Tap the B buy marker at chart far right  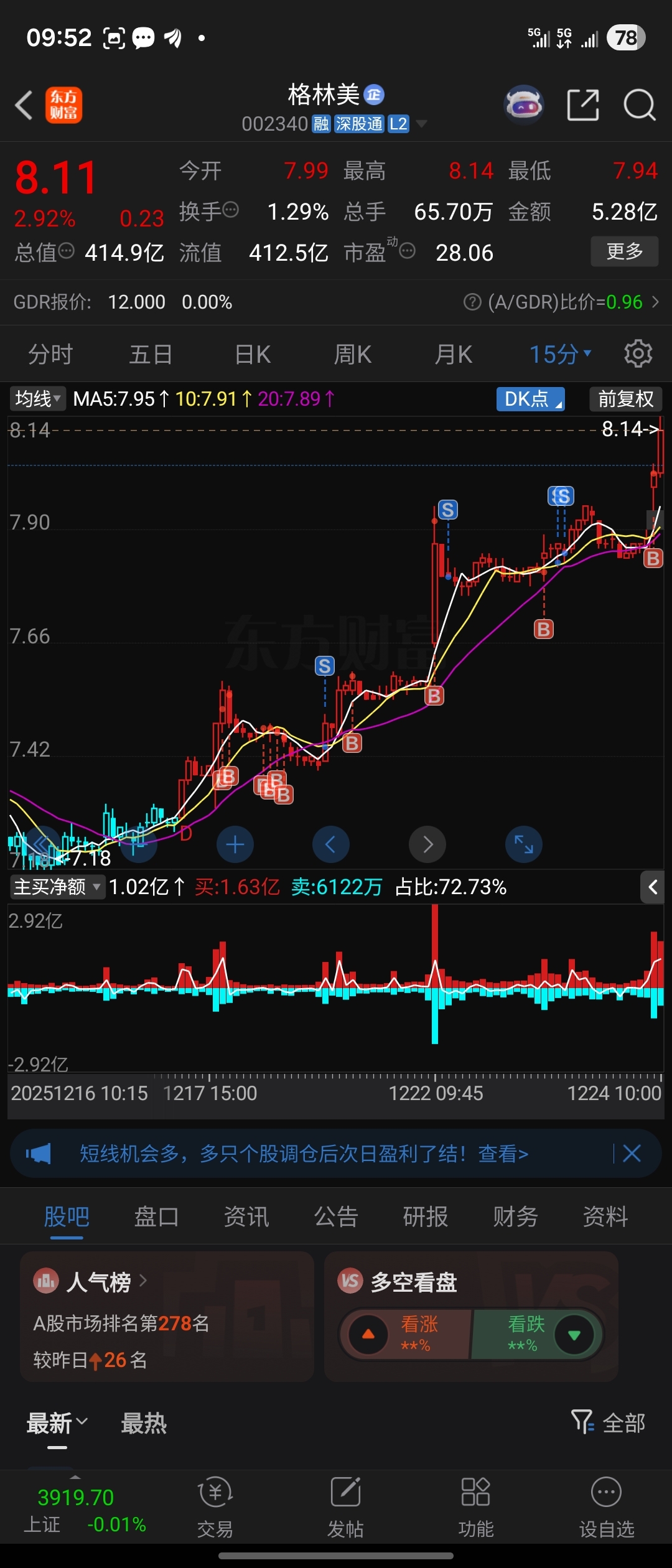pos(653,558)
